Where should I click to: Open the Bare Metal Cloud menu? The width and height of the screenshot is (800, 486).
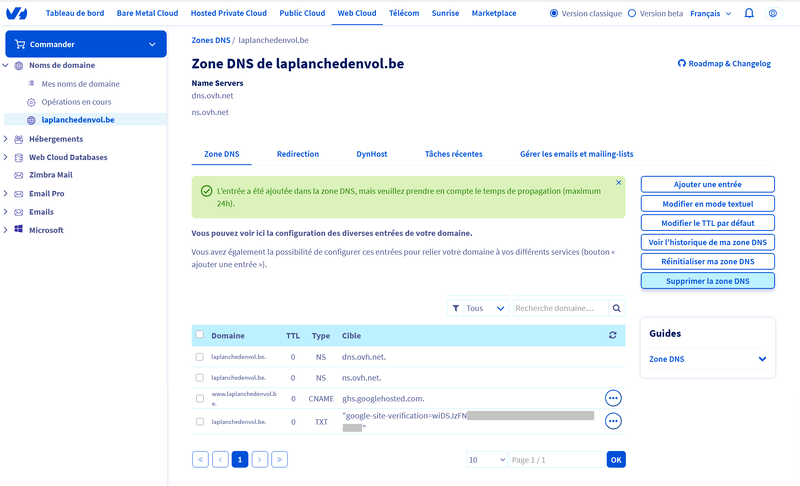[x=147, y=13]
